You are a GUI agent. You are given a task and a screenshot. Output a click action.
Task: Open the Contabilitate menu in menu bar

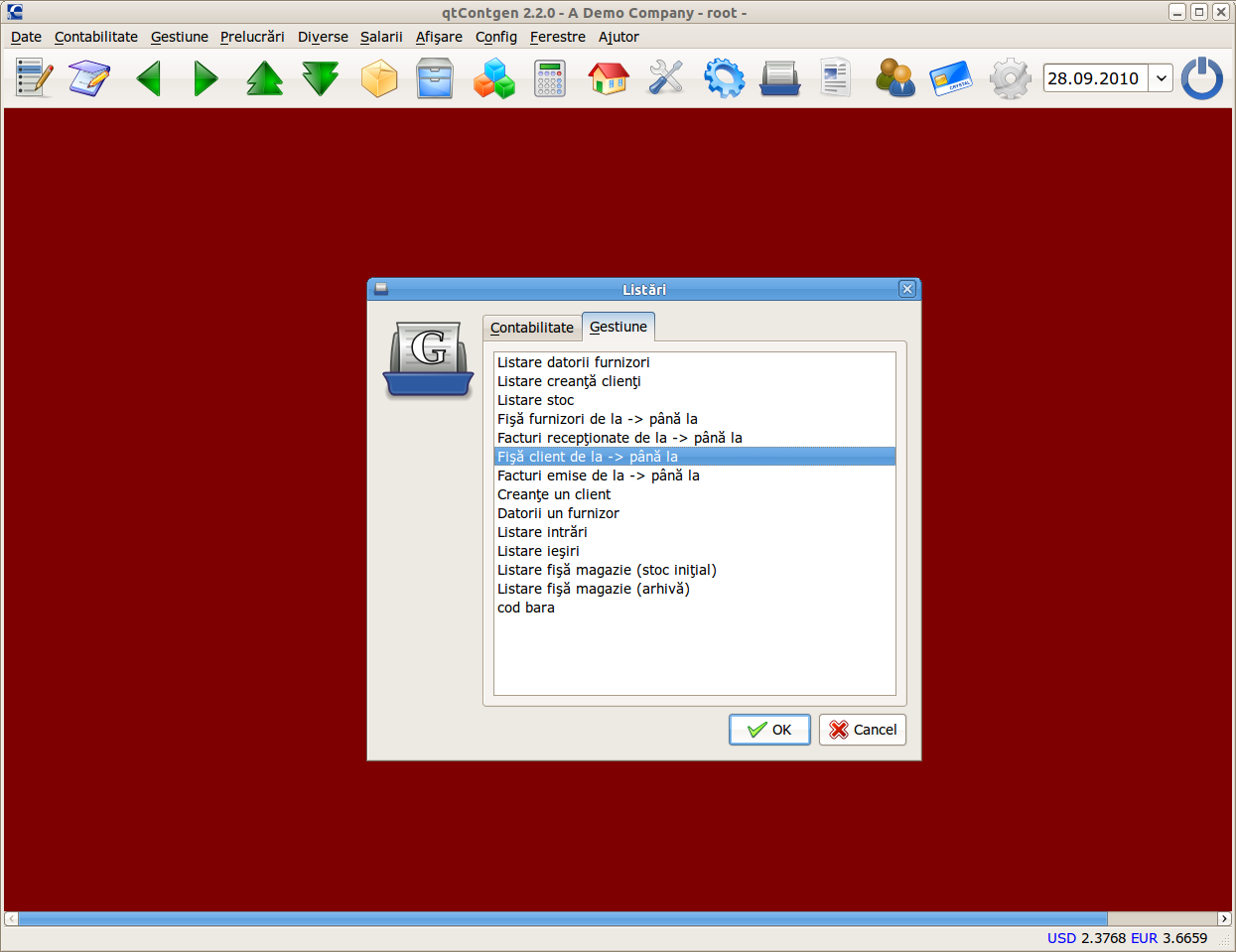(96, 37)
